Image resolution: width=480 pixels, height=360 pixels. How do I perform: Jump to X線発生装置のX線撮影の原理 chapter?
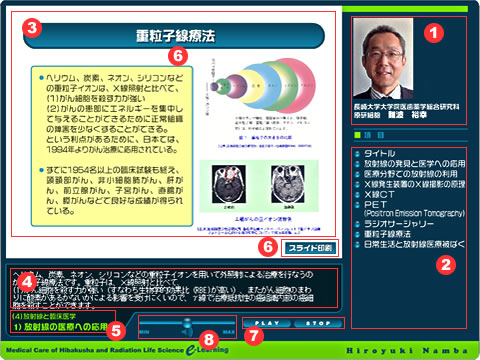pos(414,184)
